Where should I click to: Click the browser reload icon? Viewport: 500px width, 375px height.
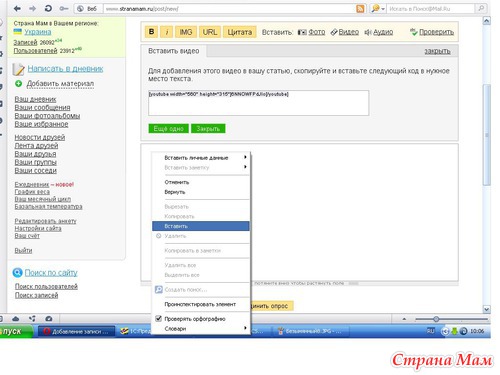click(48, 9)
